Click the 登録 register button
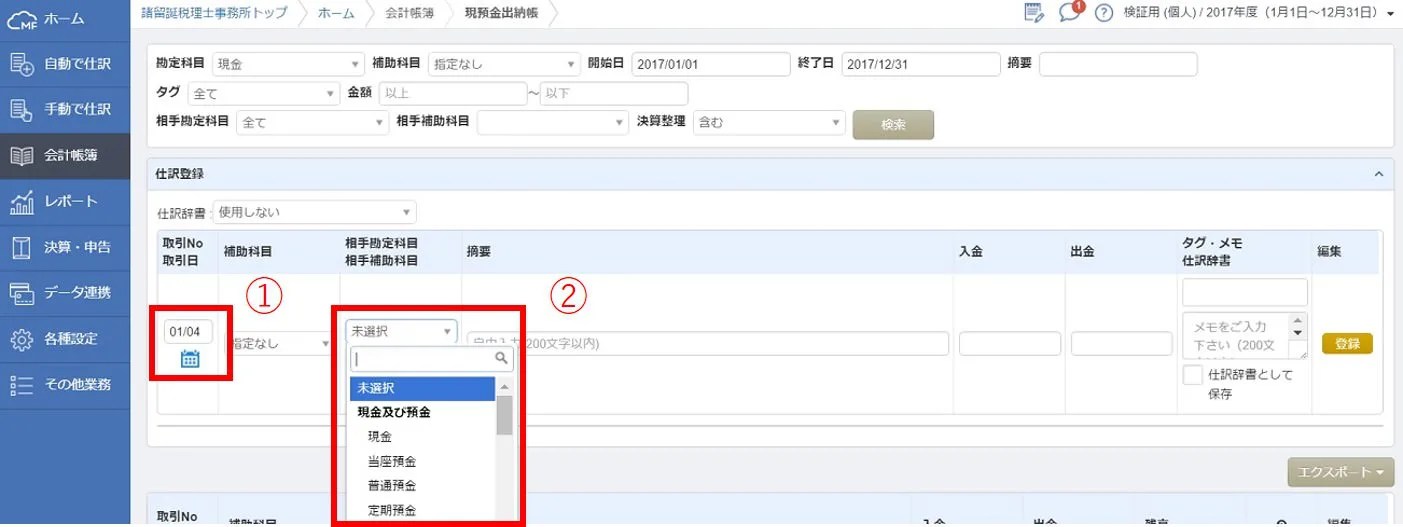The width and height of the screenshot is (1403, 527). 1347,344
